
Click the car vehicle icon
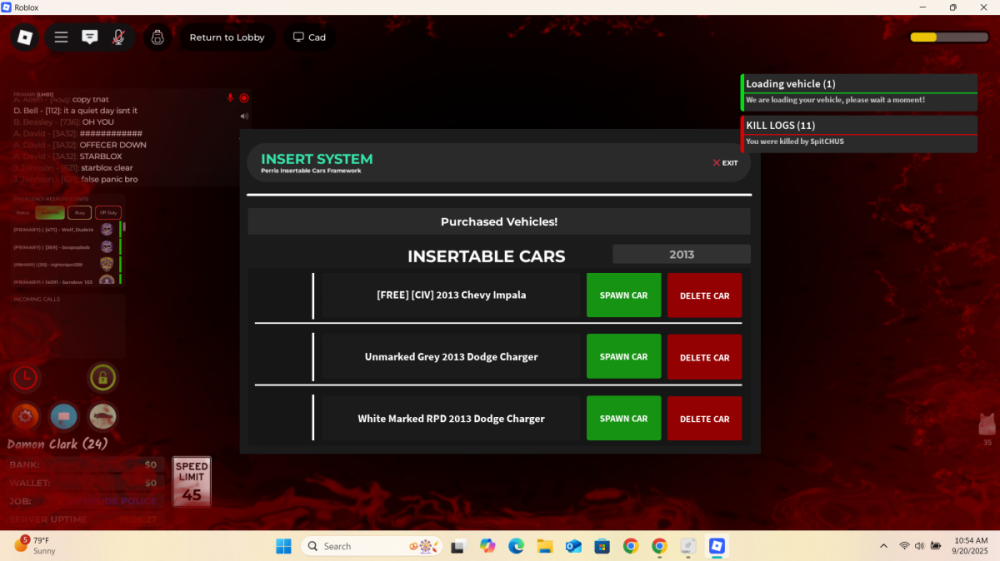(x=102, y=416)
